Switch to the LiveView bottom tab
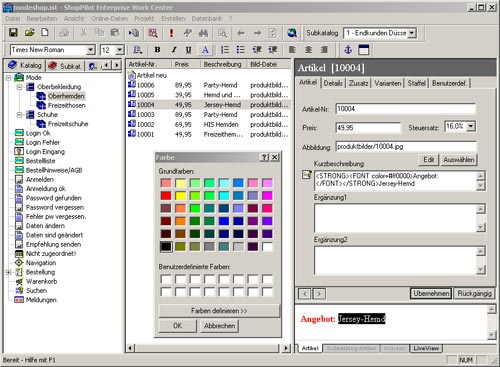Screen dimensions: 500x367 426,348
